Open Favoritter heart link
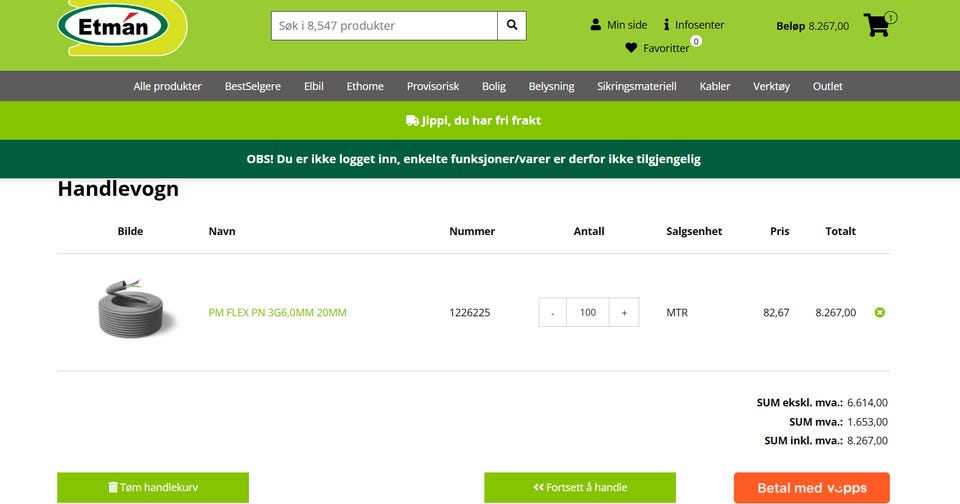Viewport: 960px width, 504px height. [x=658, y=48]
